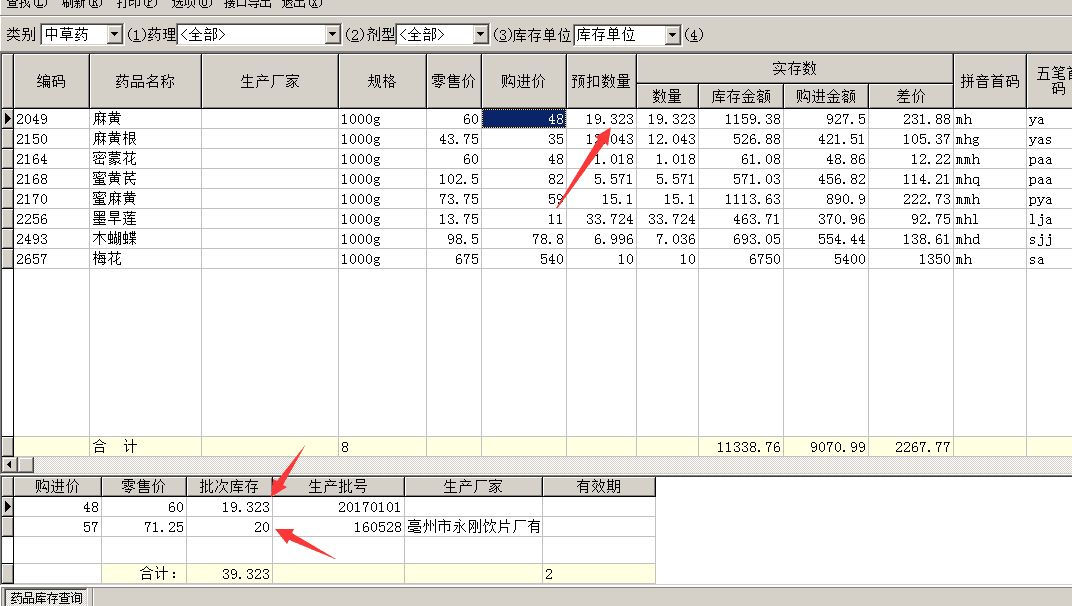1072x606 pixels.
Task: Click the 差价 column header
Action: tap(911, 96)
